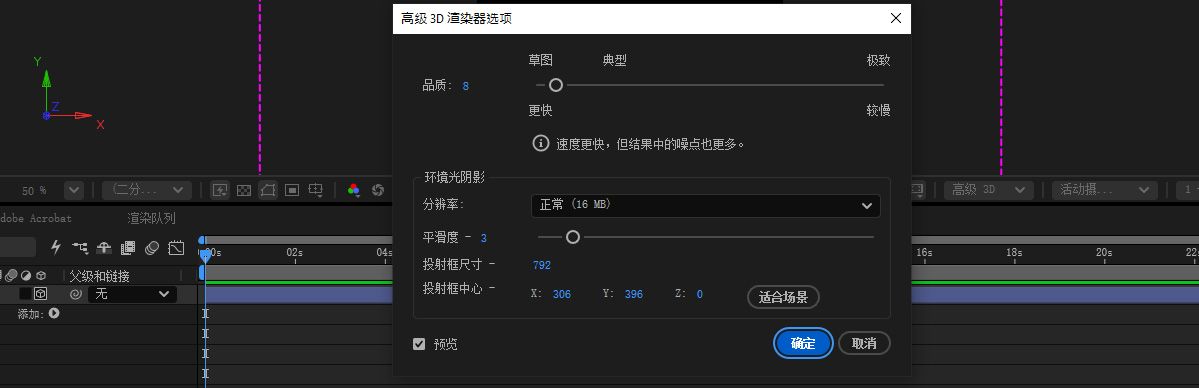Open the viewer resolution (二分...) dropdown
Image resolution: width=1199 pixels, height=388 pixels.
click(146, 190)
